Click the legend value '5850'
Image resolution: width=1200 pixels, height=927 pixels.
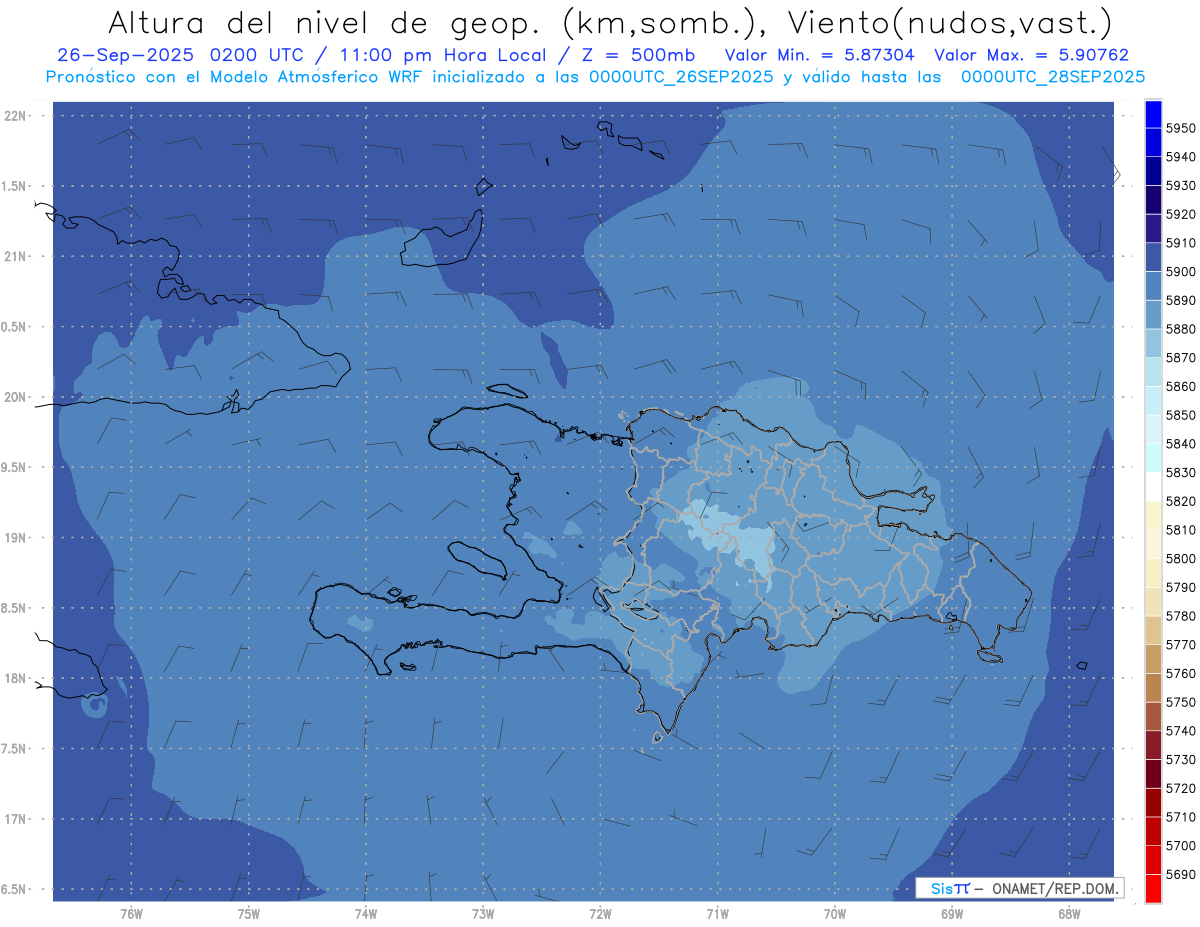[x=1180, y=415]
